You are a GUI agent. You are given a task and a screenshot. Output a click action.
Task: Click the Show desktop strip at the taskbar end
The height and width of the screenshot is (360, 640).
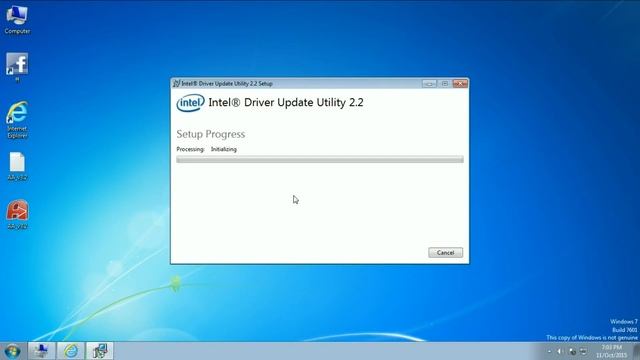(x=636, y=351)
